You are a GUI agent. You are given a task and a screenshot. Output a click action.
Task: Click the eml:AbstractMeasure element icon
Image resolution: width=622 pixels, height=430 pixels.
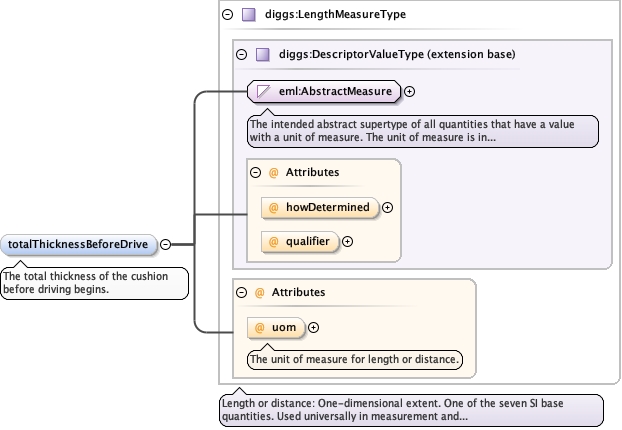(x=265, y=92)
